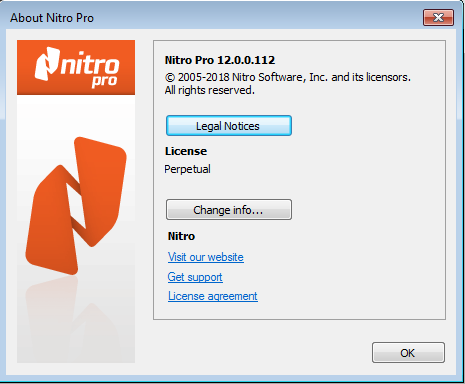Click the Perpetual license value
Image resolution: width=465 pixels, height=384 pixels.
pos(187,169)
